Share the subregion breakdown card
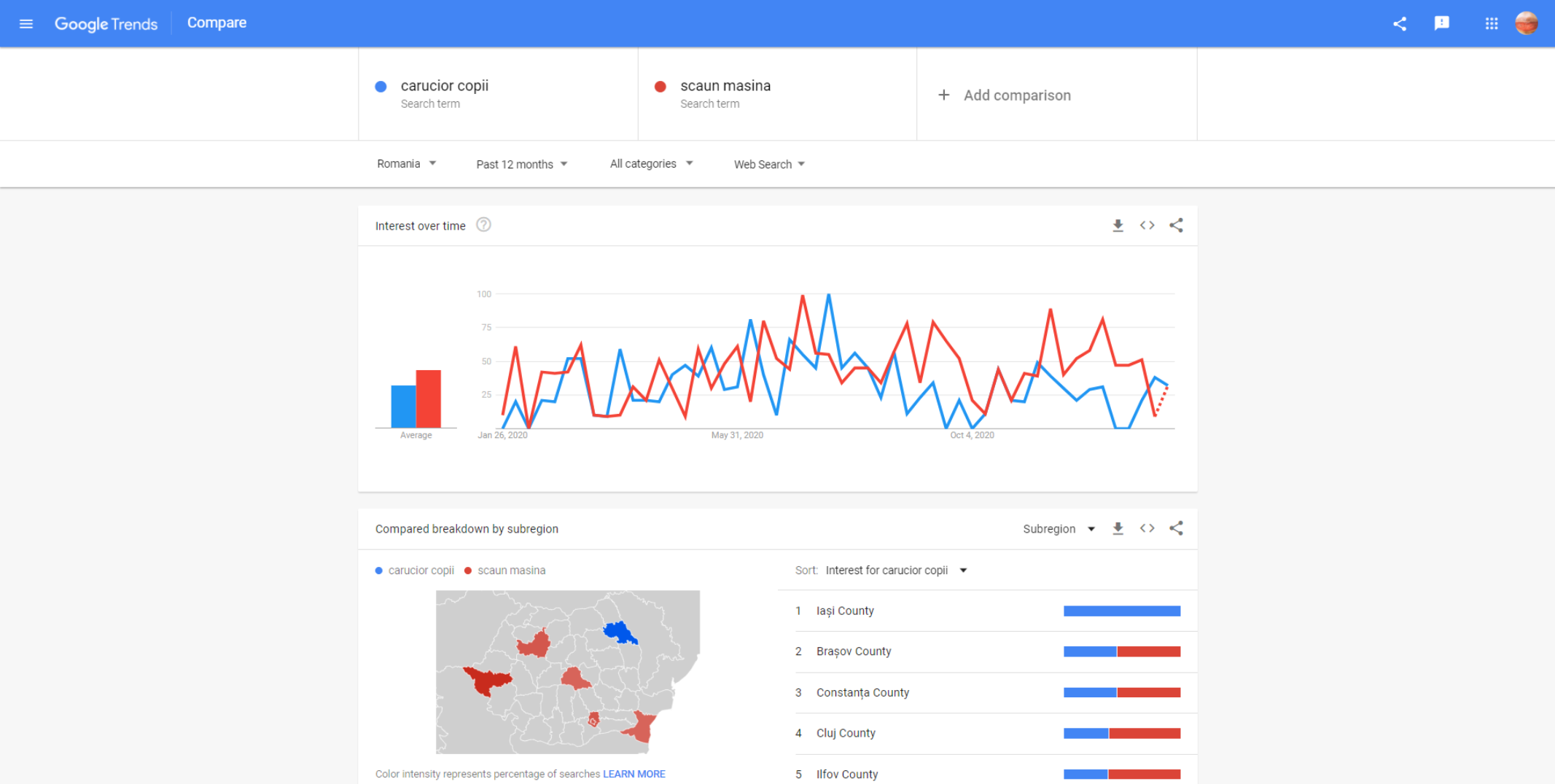The height and width of the screenshot is (784, 1555). (x=1176, y=529)
